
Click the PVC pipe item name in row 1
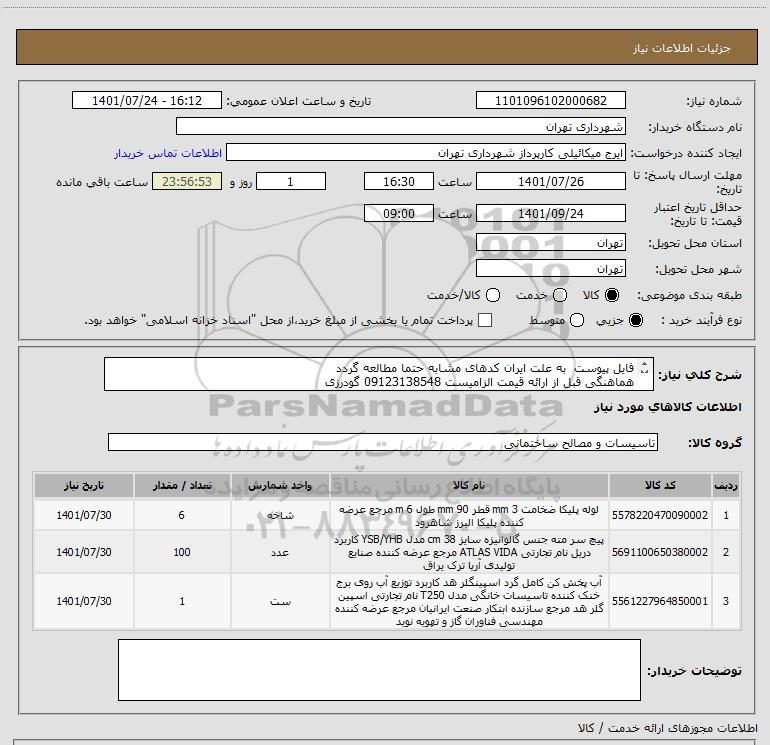click(x=469, y=516)
